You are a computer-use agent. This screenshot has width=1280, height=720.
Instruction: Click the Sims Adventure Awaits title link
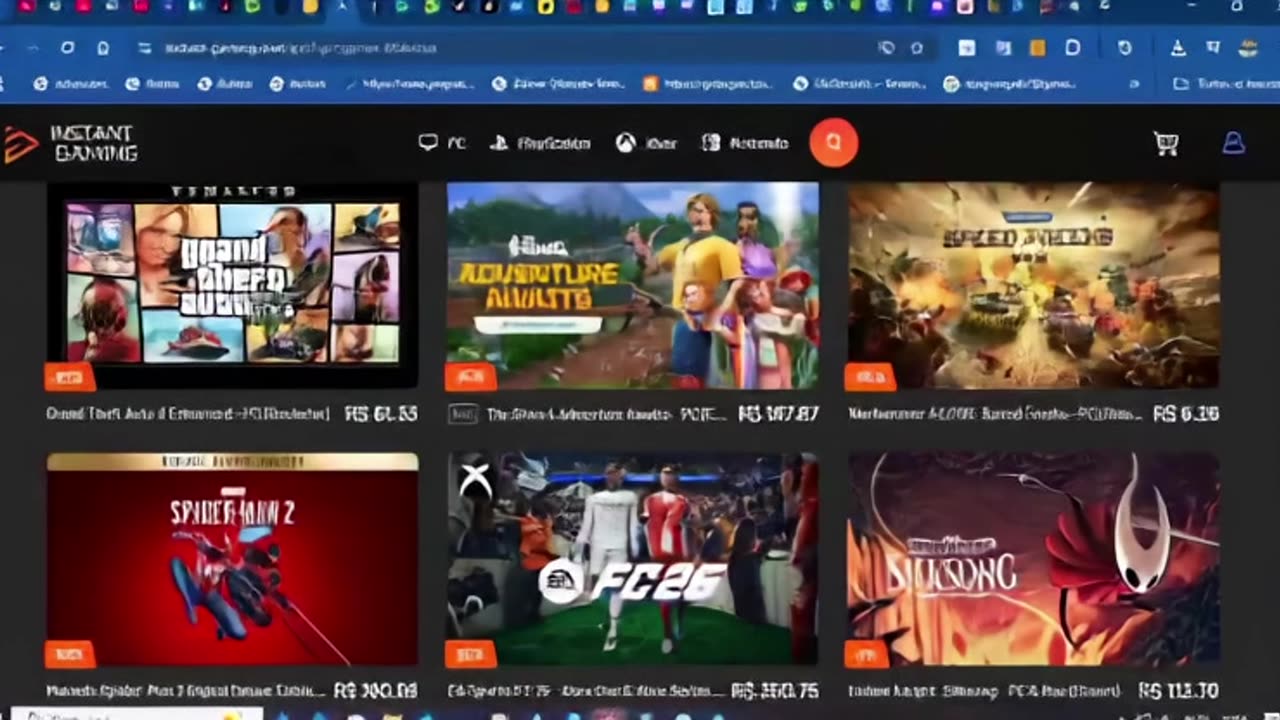coord(606,414)
